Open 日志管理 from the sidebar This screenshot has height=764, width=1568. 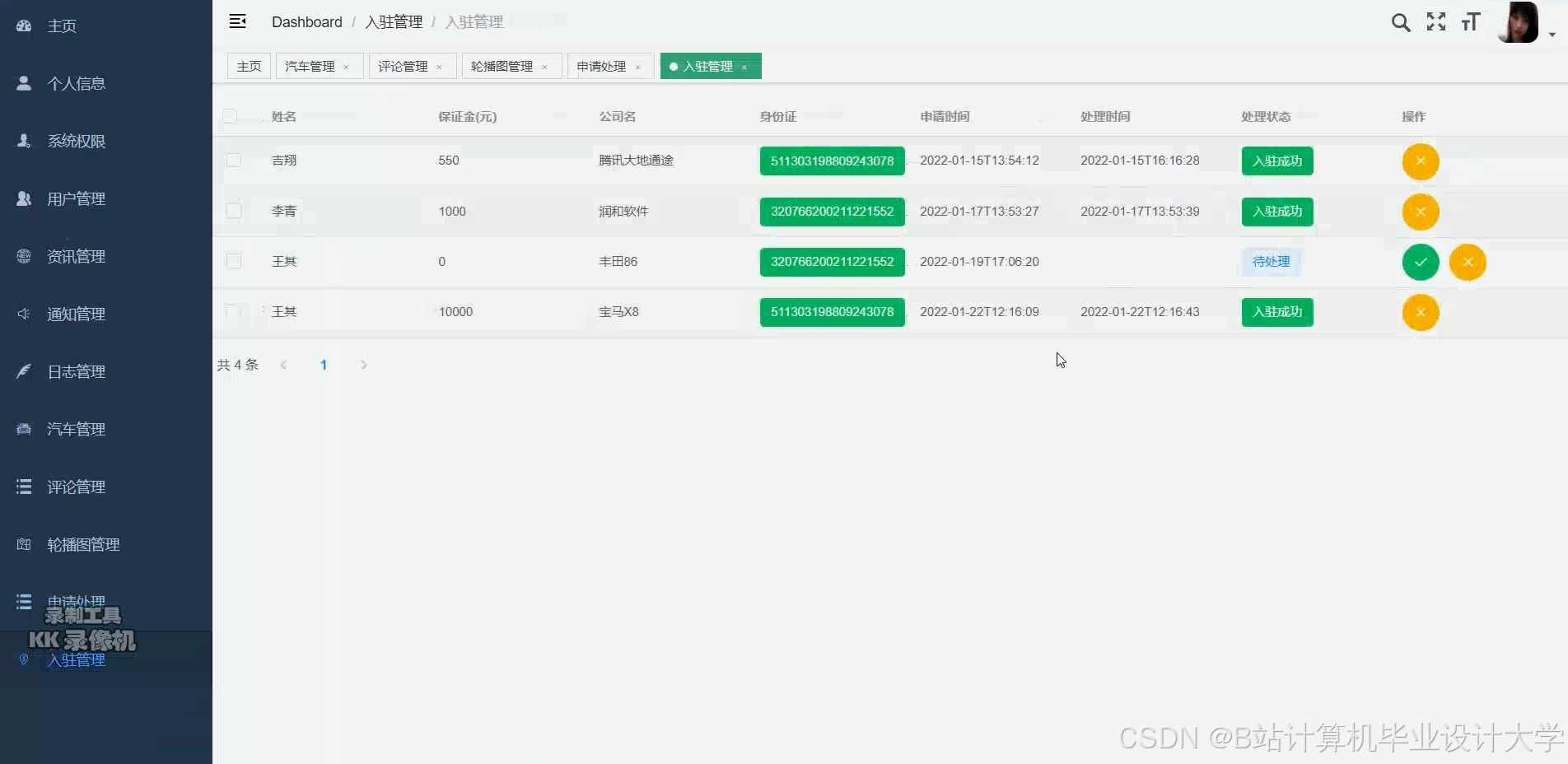75,371
